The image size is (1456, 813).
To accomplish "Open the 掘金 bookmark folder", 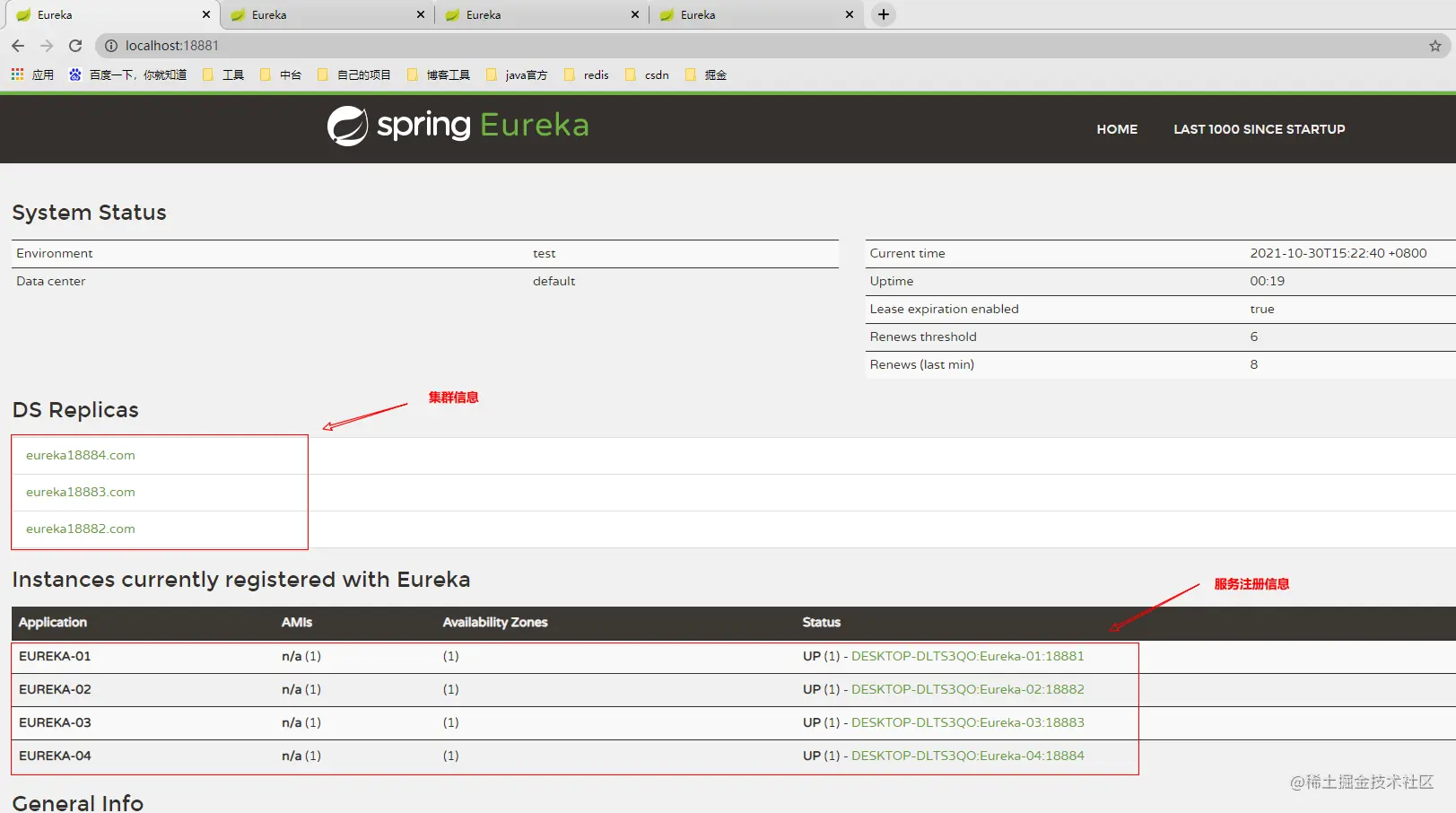I will pyautogui.click(x=706, y=74).
